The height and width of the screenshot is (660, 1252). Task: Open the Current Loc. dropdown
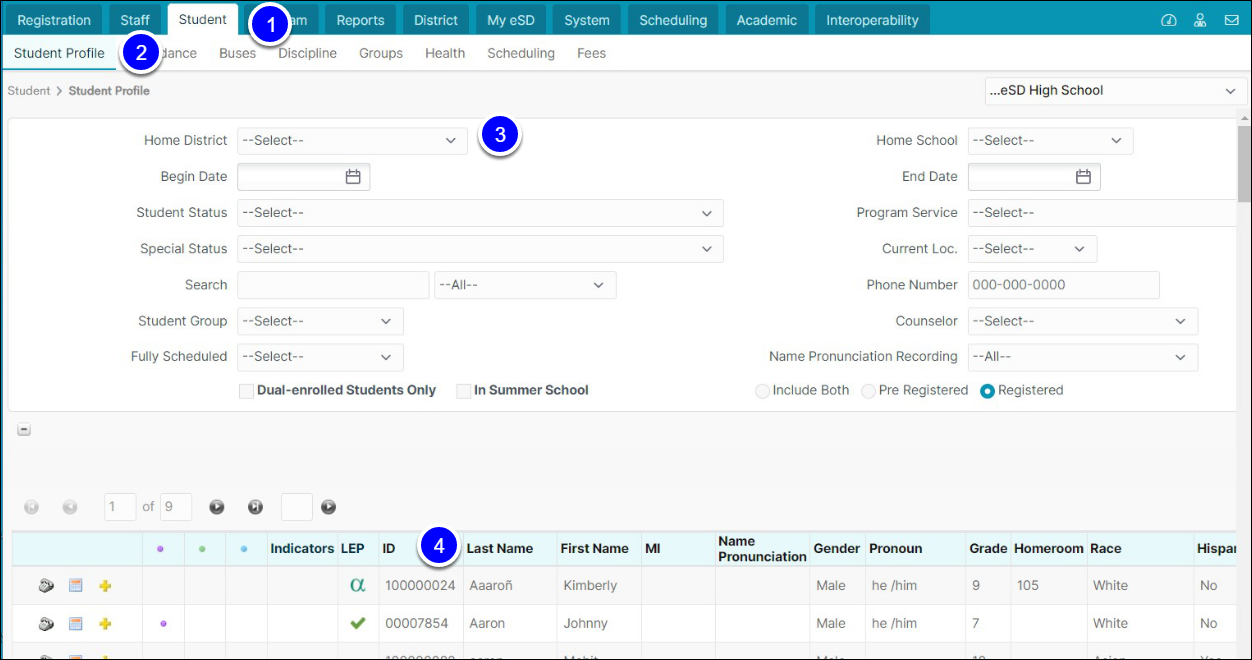point(1032,249)
